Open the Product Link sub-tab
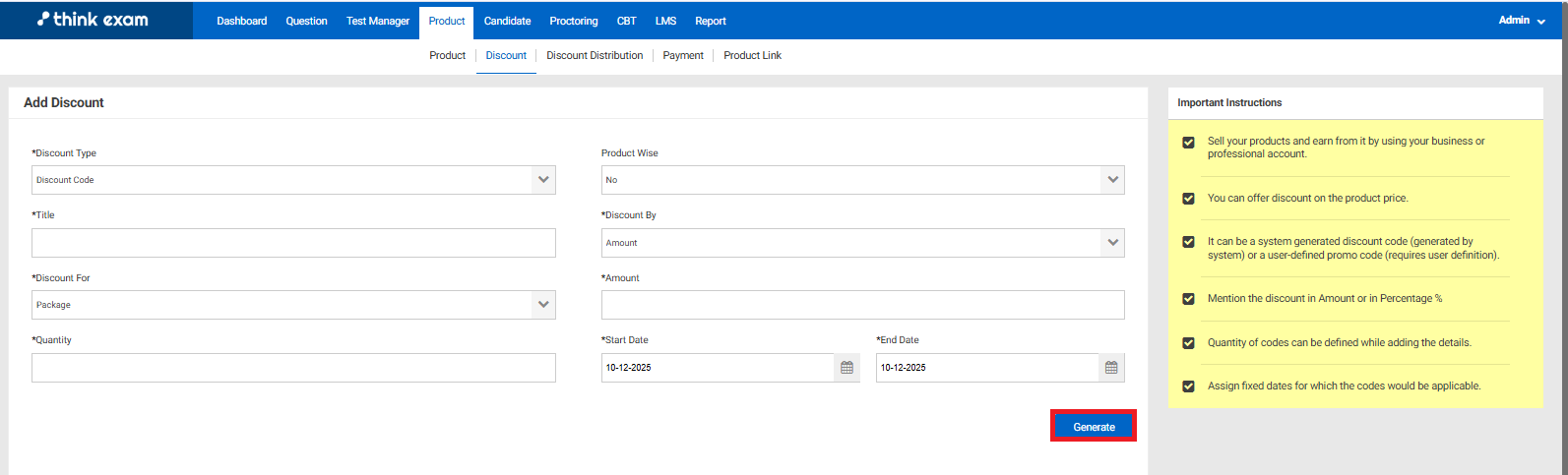 click(x=752, y=56)
